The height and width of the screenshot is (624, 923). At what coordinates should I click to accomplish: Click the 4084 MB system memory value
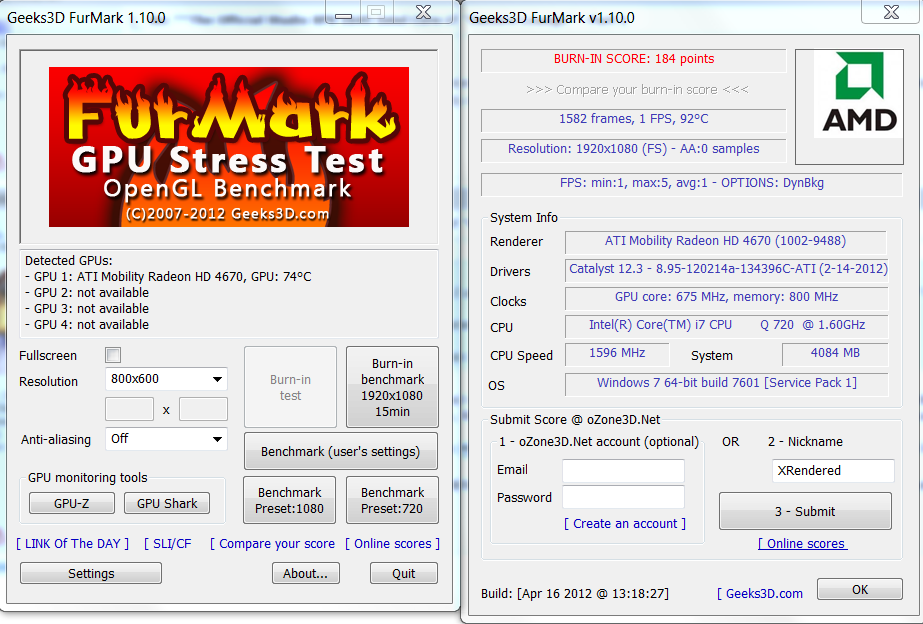pos(835,354)
